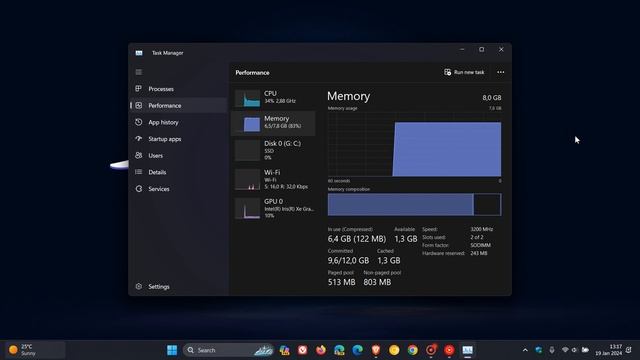The height and width of the screenshot is (360, 640).
Task: Select the Memory performance item
Action: click(x=273, y=123)
